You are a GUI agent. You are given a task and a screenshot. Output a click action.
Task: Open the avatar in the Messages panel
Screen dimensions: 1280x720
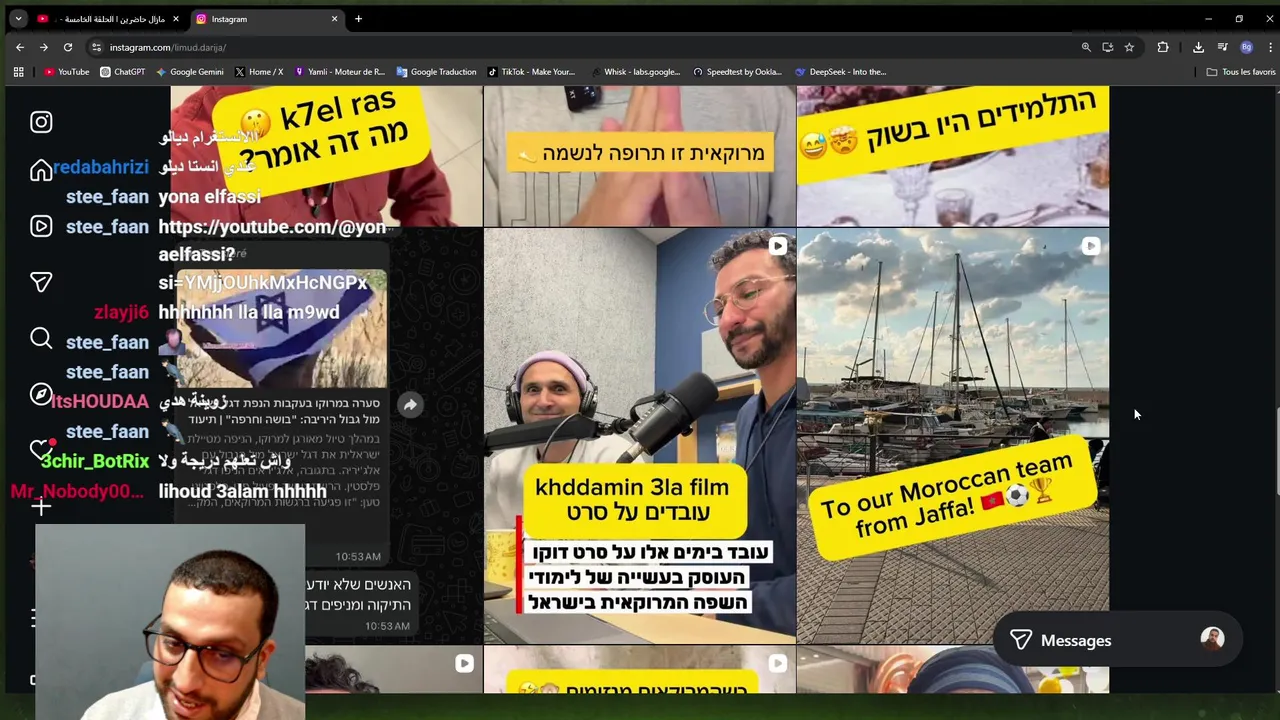tap(1212, 639)
